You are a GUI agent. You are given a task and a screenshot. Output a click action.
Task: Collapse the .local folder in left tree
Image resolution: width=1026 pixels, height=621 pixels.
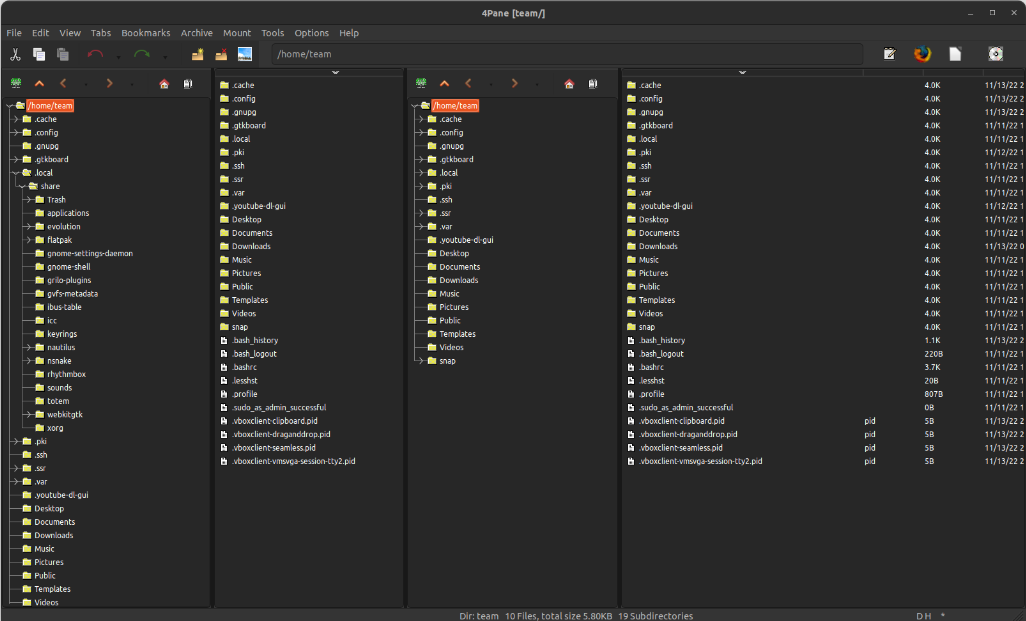pyautogui.click(x=15, y=173)
